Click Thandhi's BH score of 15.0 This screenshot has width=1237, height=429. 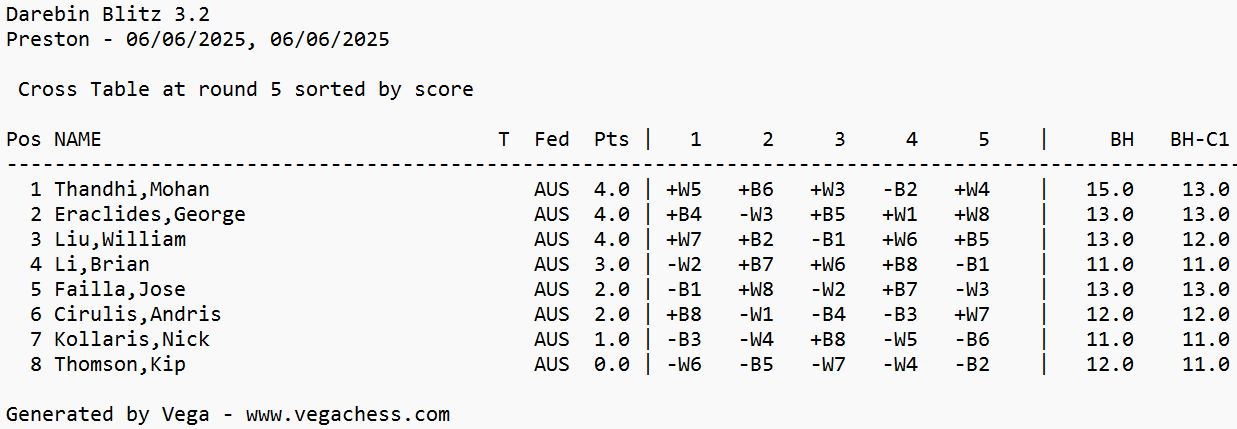coord(1109,190)
